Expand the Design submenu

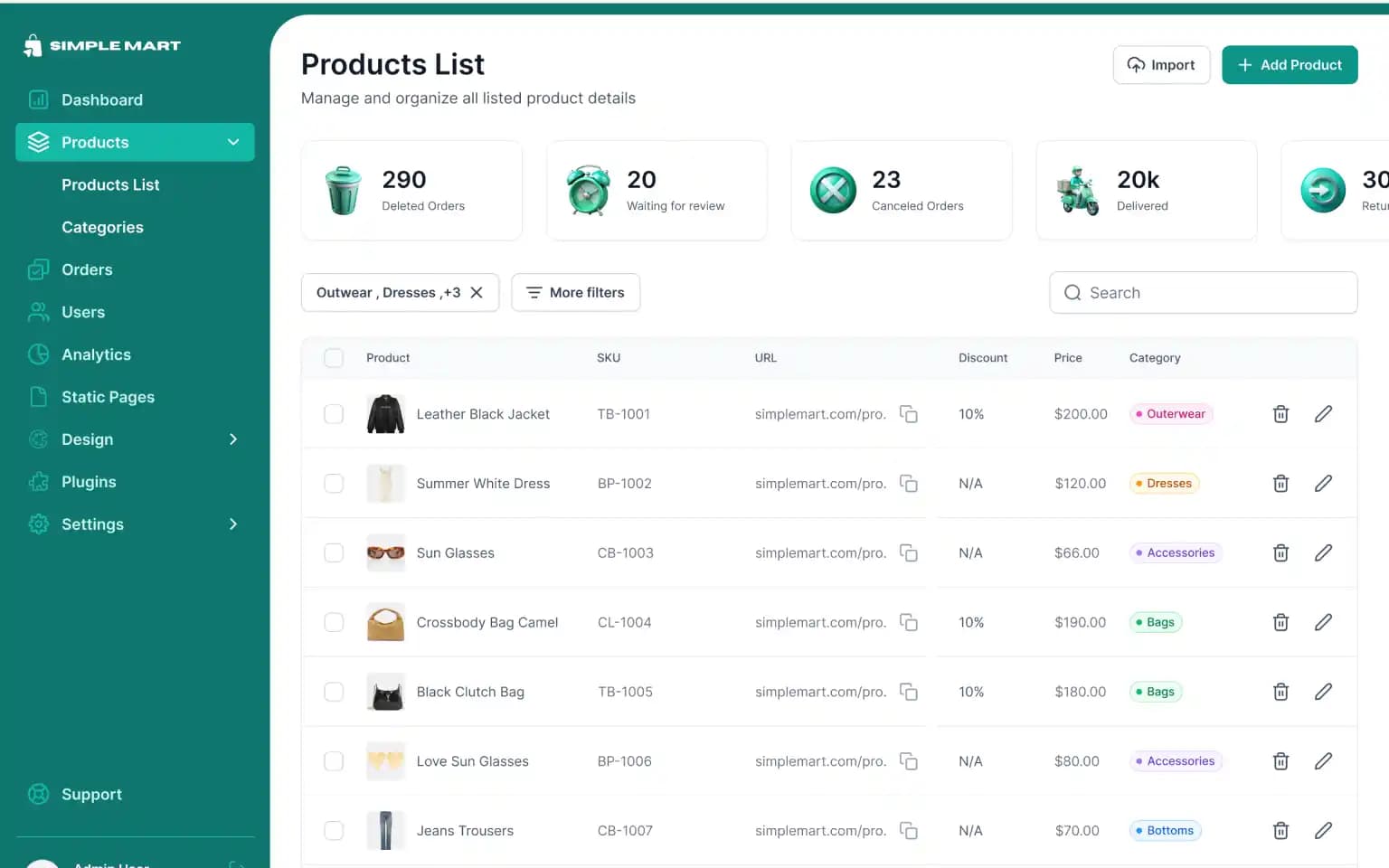pos(233,439)
